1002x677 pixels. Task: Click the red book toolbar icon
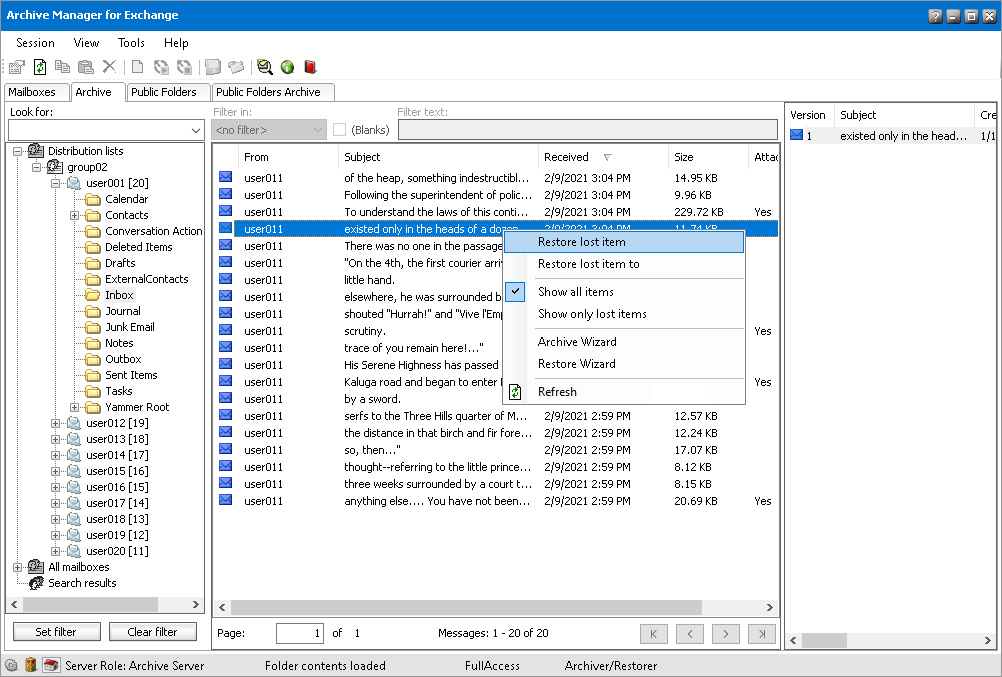coord(310,67)
